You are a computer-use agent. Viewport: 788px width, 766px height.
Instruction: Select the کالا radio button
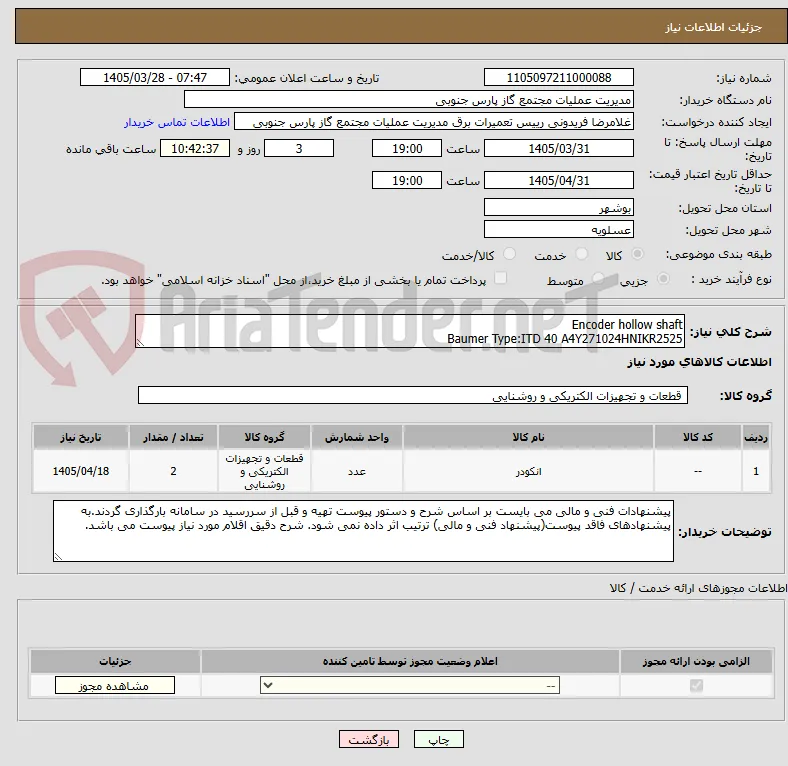[x=637, y=254]
